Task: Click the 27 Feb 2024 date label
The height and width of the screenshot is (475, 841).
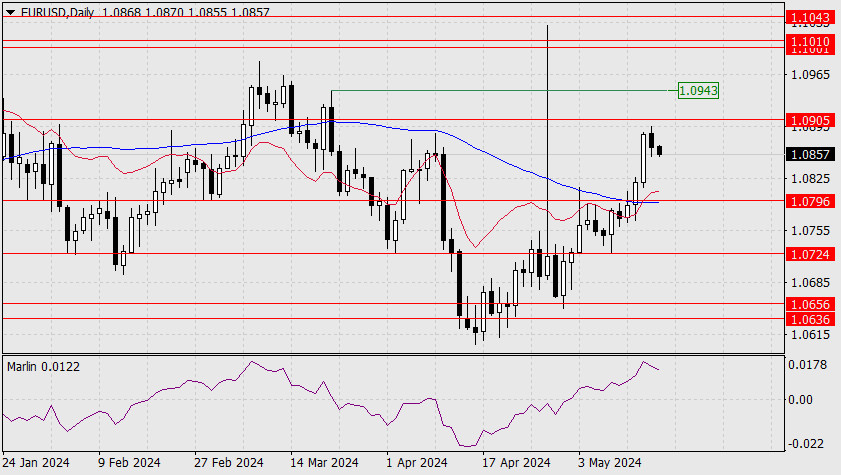Action: pyautogui.click(x=228, y=463)
